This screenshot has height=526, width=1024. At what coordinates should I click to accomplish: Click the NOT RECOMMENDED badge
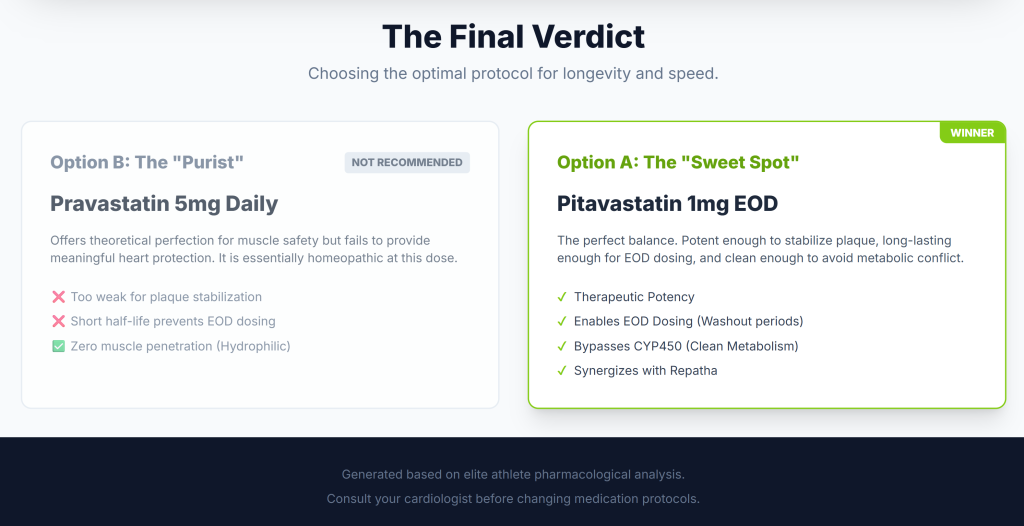(407, 162)
